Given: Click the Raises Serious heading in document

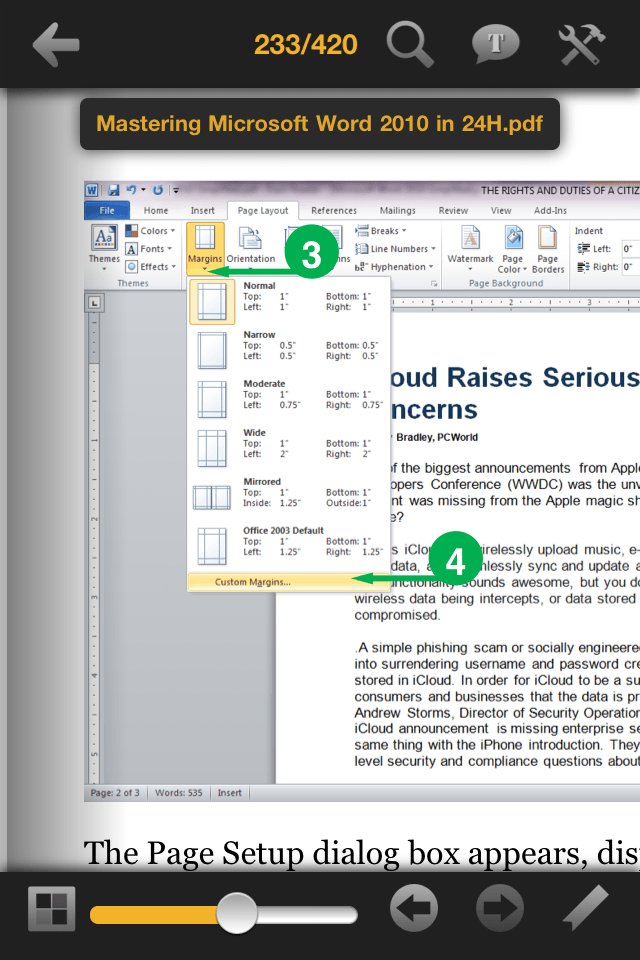Looking at the screenshot, I should point(544,378).
